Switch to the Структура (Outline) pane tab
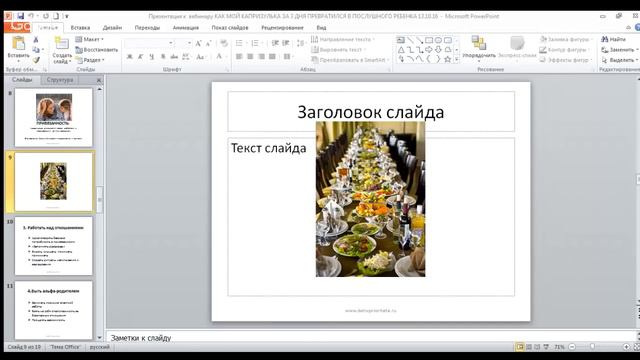 pos(60,80)
